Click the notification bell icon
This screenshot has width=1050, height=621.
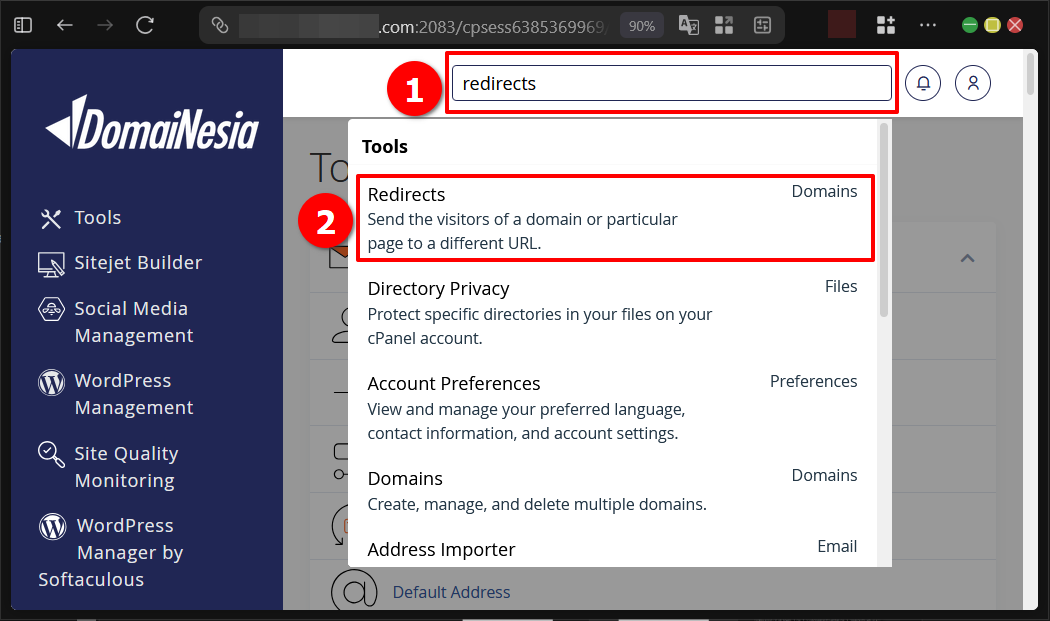click(x=922, y=83)
